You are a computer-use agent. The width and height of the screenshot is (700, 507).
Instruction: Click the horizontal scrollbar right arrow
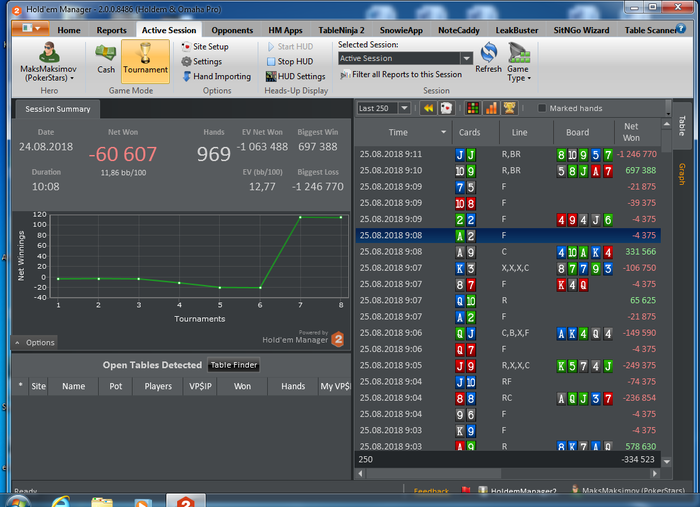click(654, 474)
